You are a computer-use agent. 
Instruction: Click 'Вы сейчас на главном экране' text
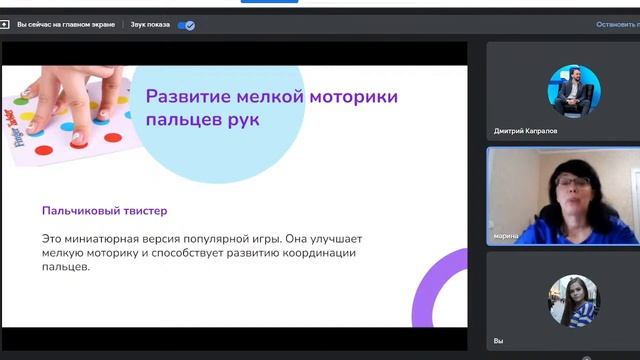[x=66, y=25]
